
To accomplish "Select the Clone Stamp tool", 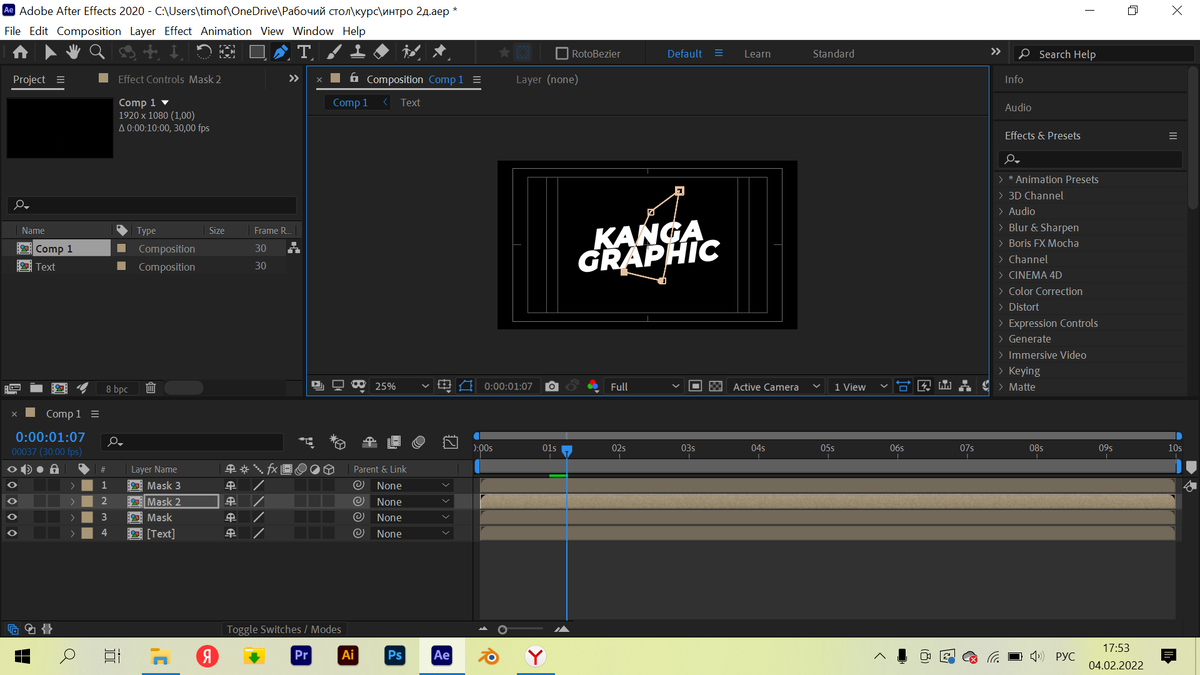I will point(357,52).
